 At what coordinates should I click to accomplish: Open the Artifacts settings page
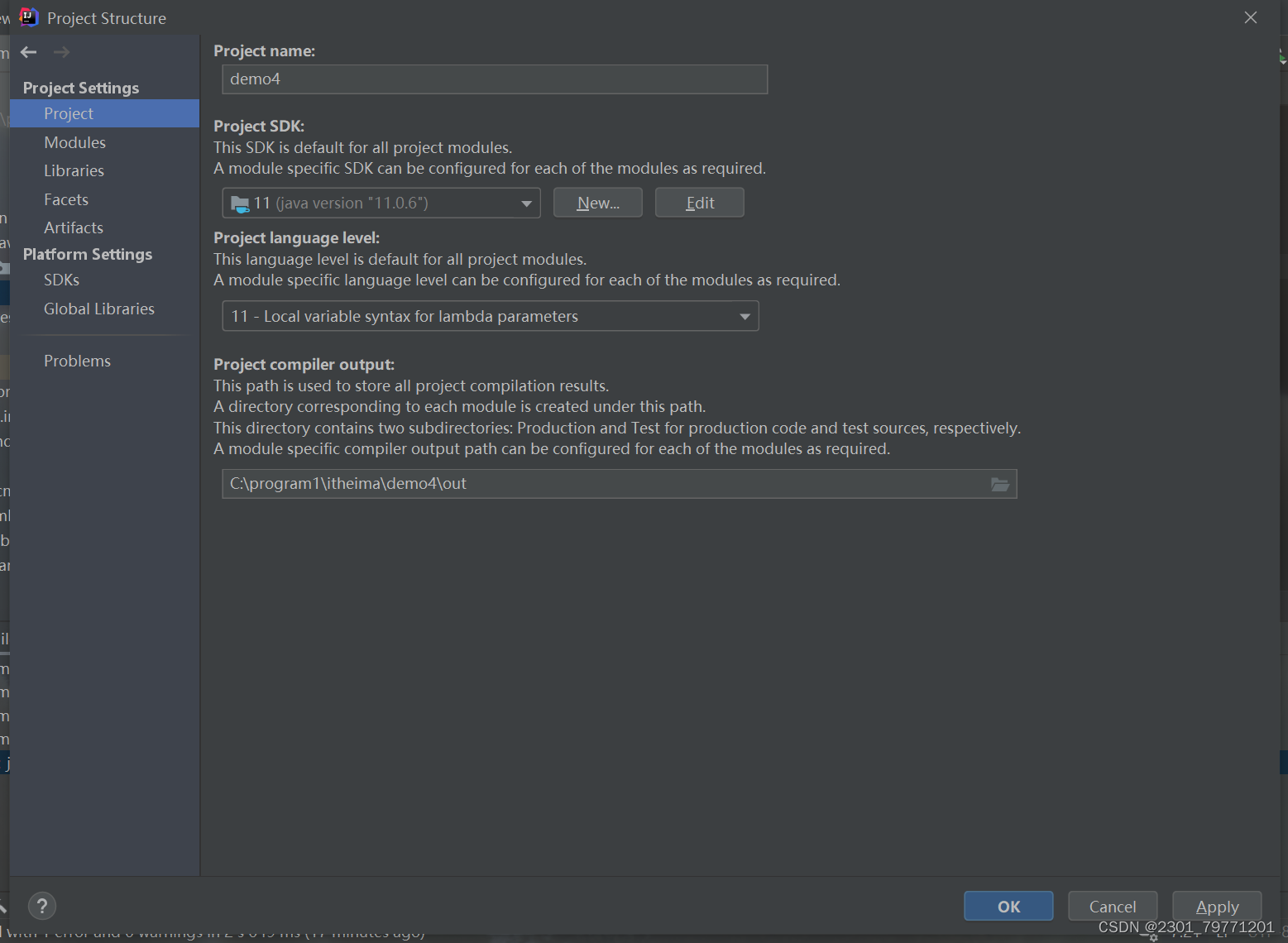pyautogui.click(x=73, y=227)
